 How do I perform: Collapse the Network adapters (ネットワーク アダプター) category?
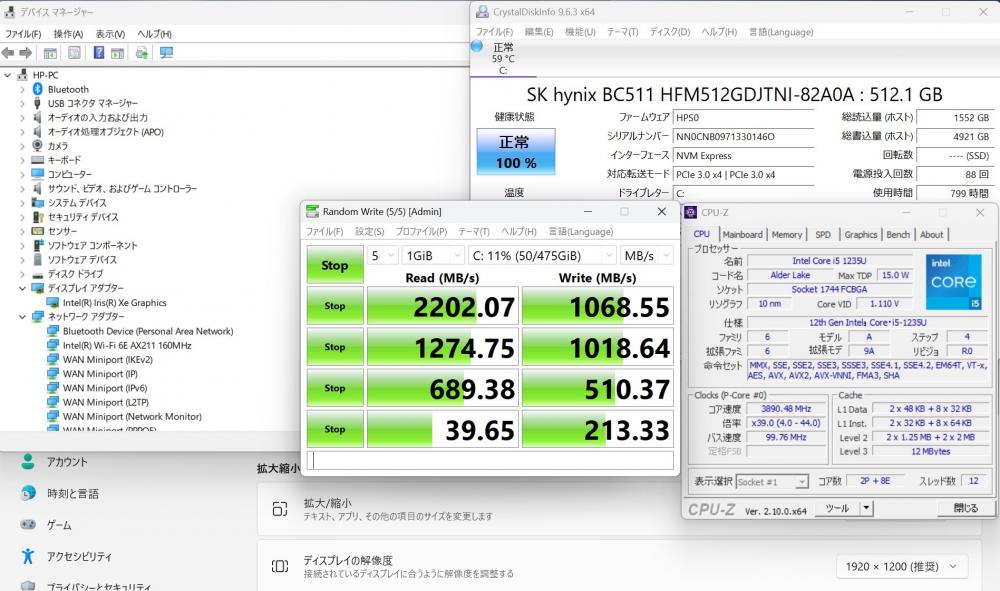22,317
